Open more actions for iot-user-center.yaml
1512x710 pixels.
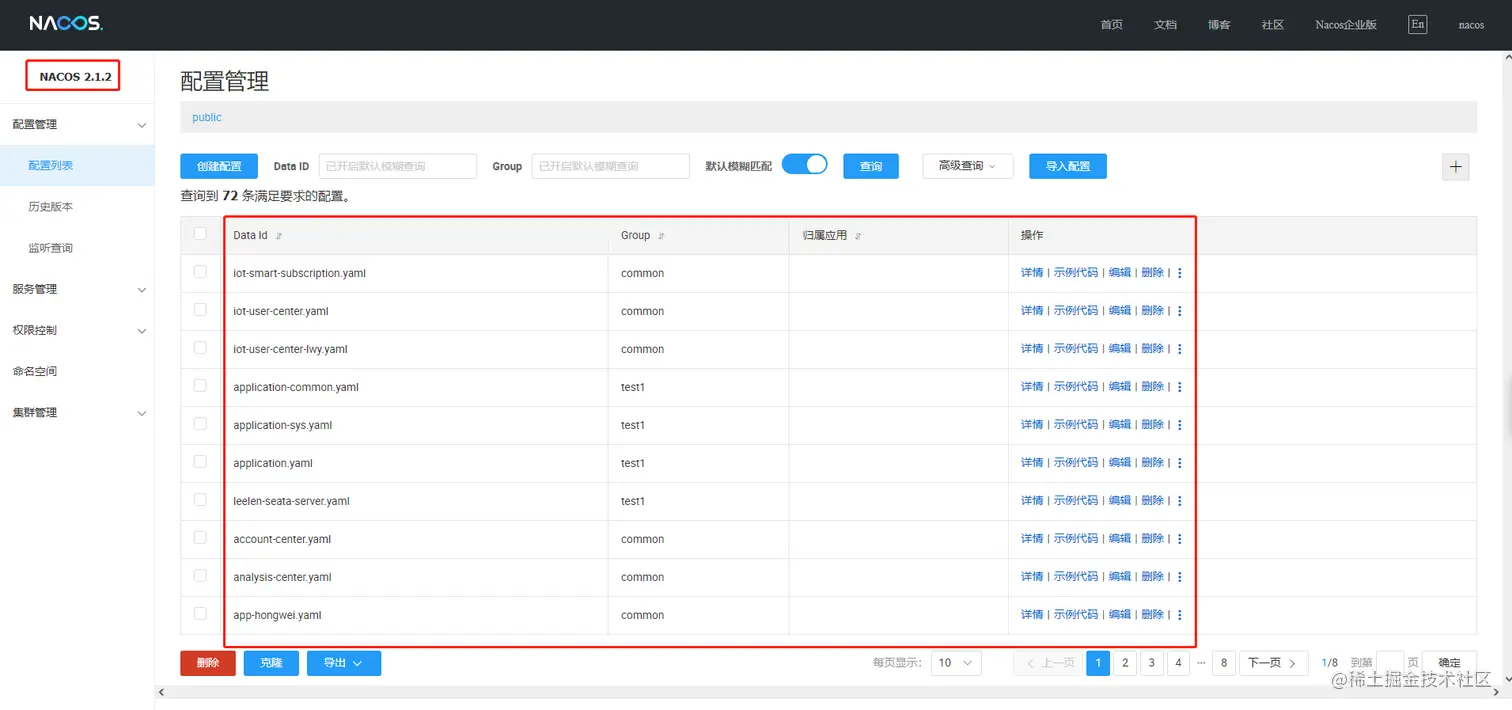[x=1180, y=311]
